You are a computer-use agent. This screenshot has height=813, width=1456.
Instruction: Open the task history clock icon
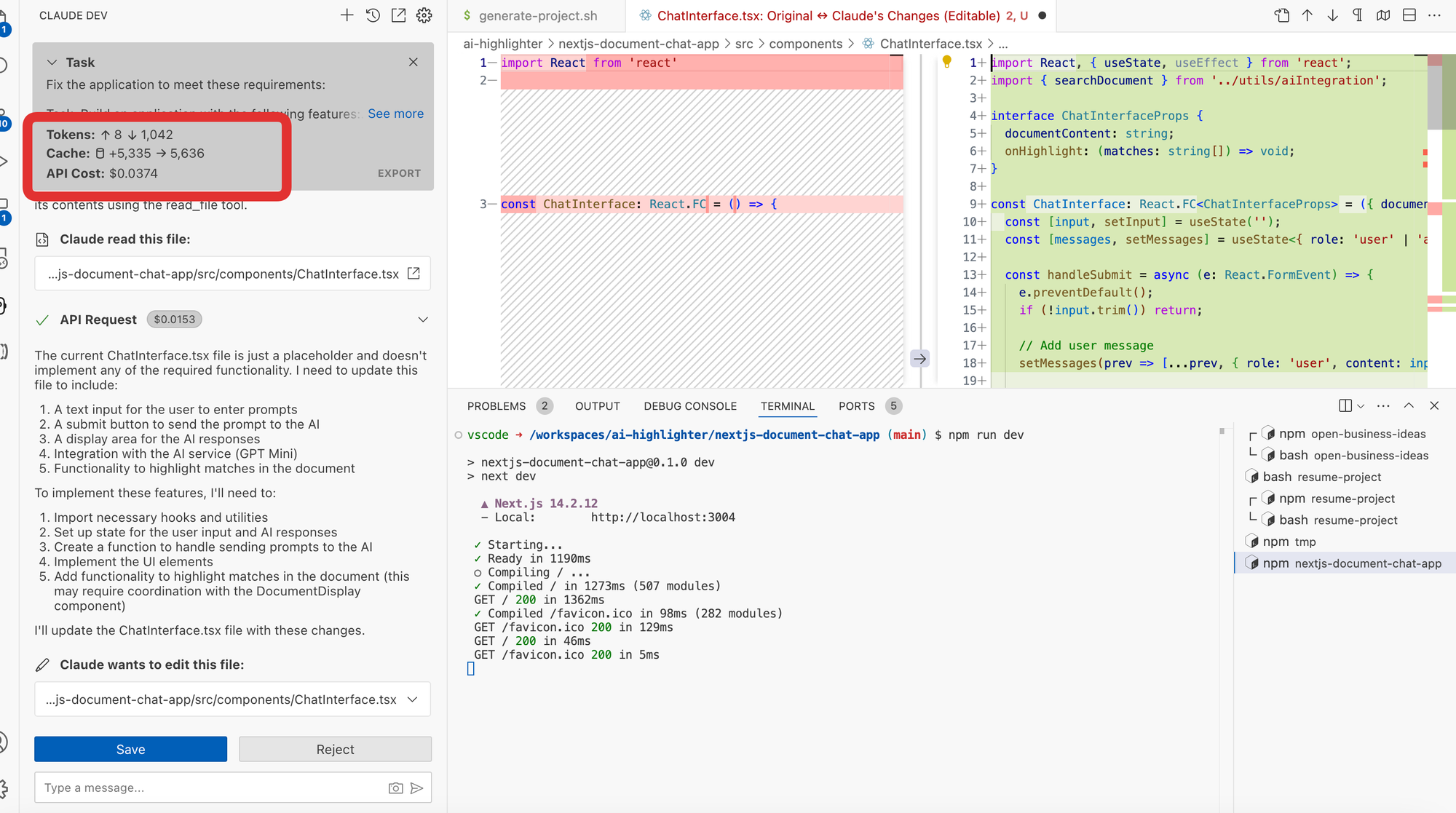pyautogui.click(x=373, y=15)
